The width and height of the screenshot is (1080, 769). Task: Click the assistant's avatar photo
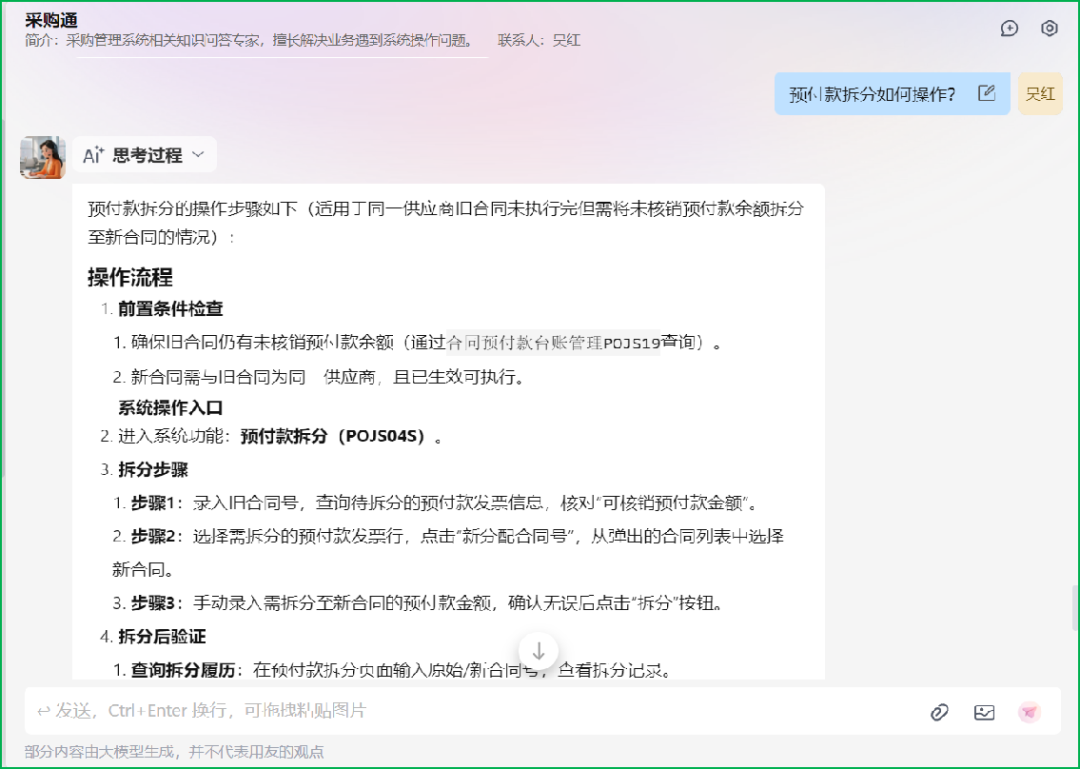(43, 157)
